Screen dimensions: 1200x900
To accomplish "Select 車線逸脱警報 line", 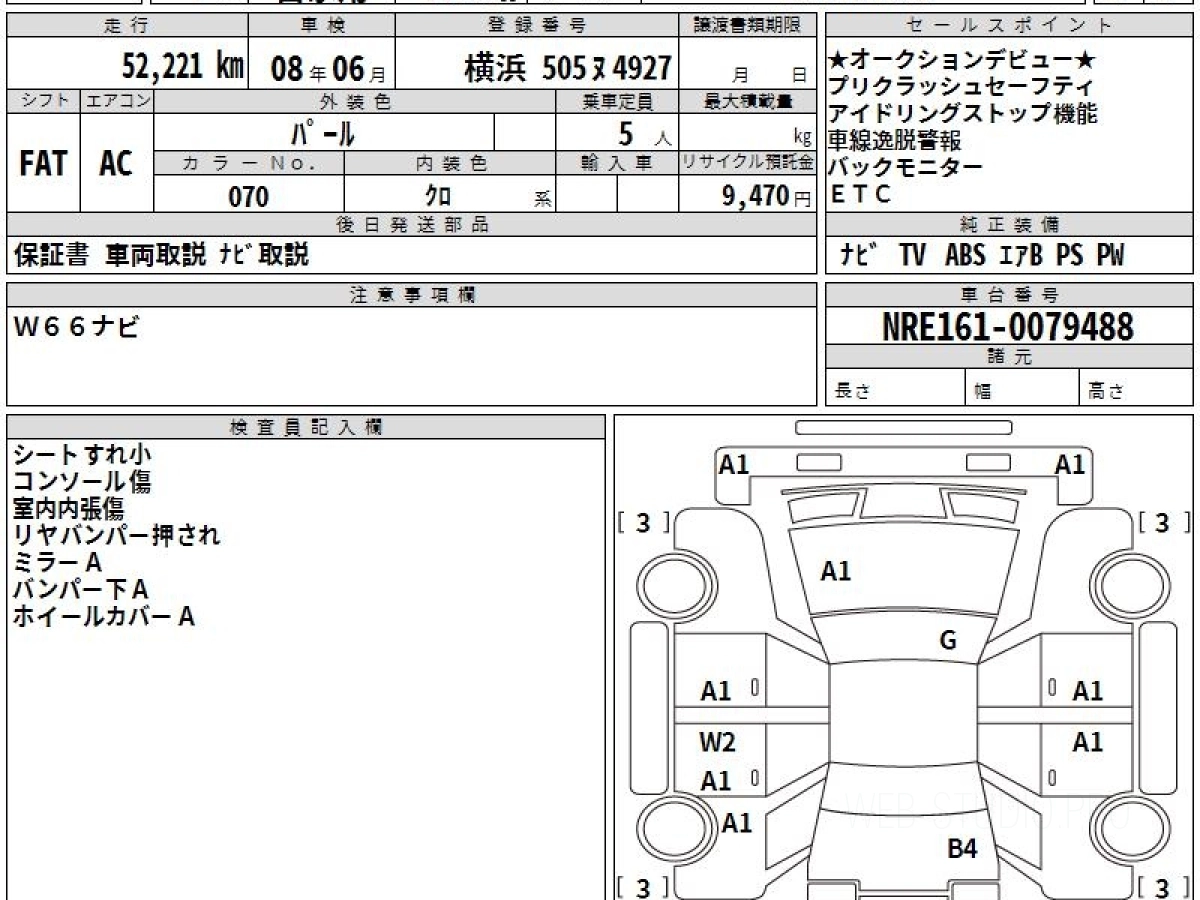I will tap(895, 141).
